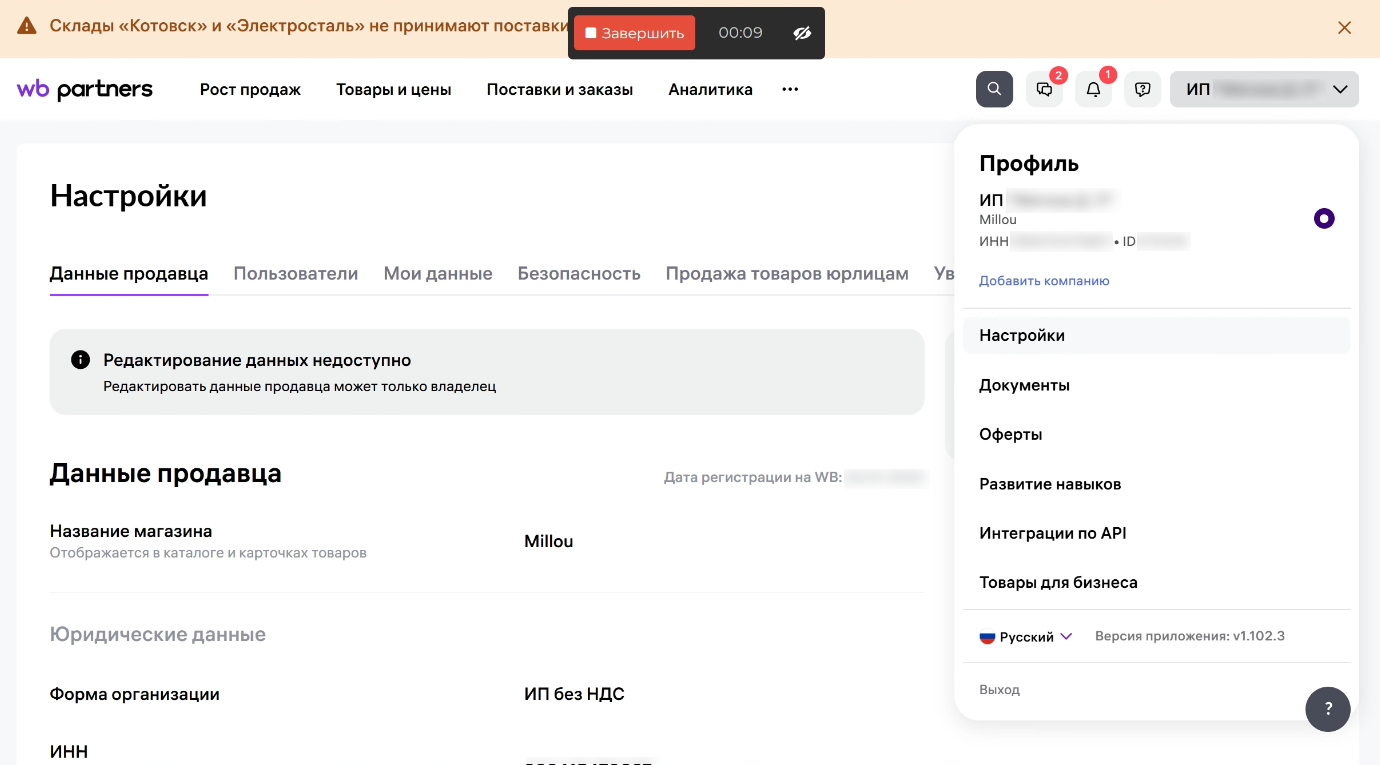Click the Форма организации label
The image size is (1380, 765).
135,694
